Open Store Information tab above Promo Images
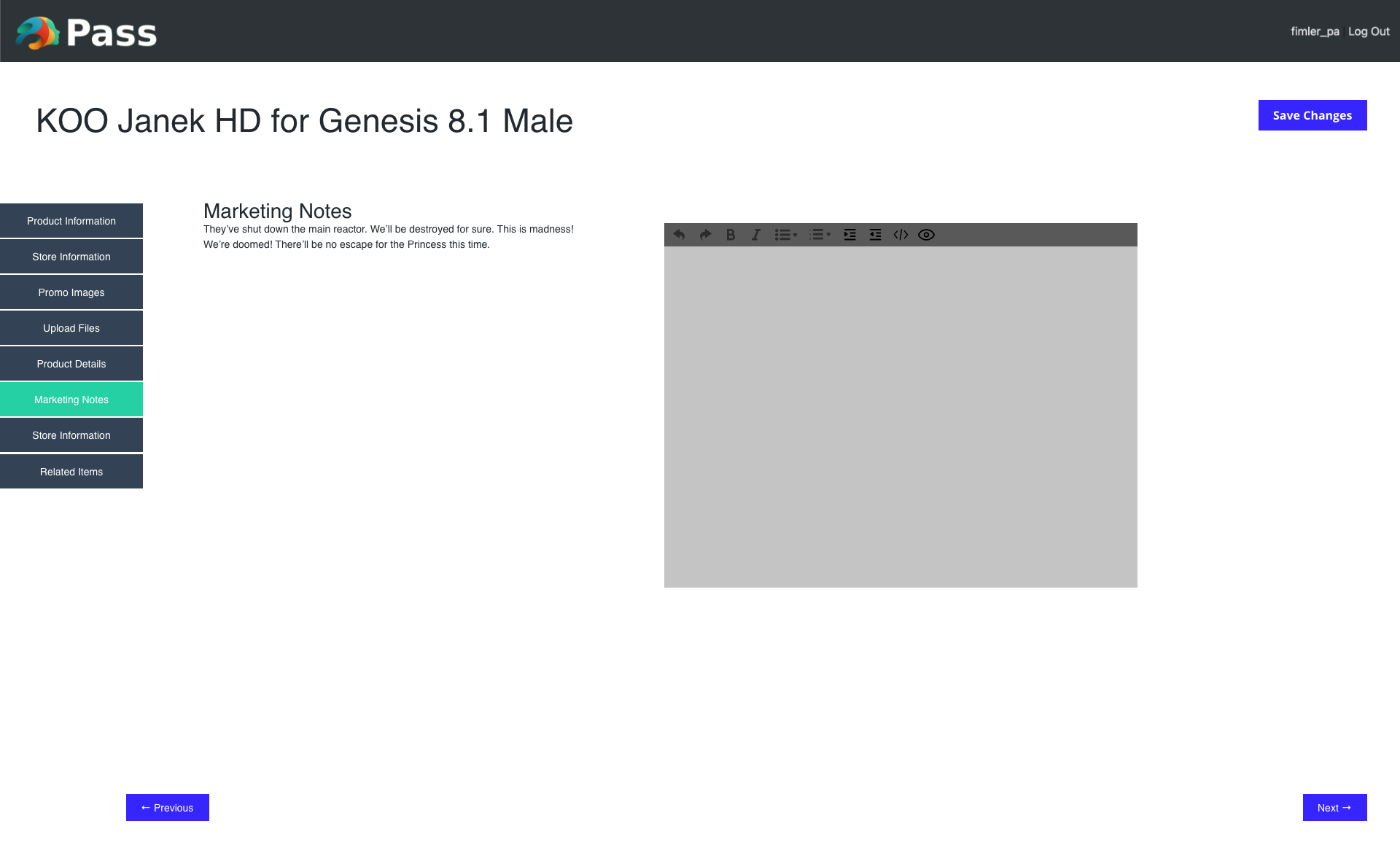 pos(71,257)
